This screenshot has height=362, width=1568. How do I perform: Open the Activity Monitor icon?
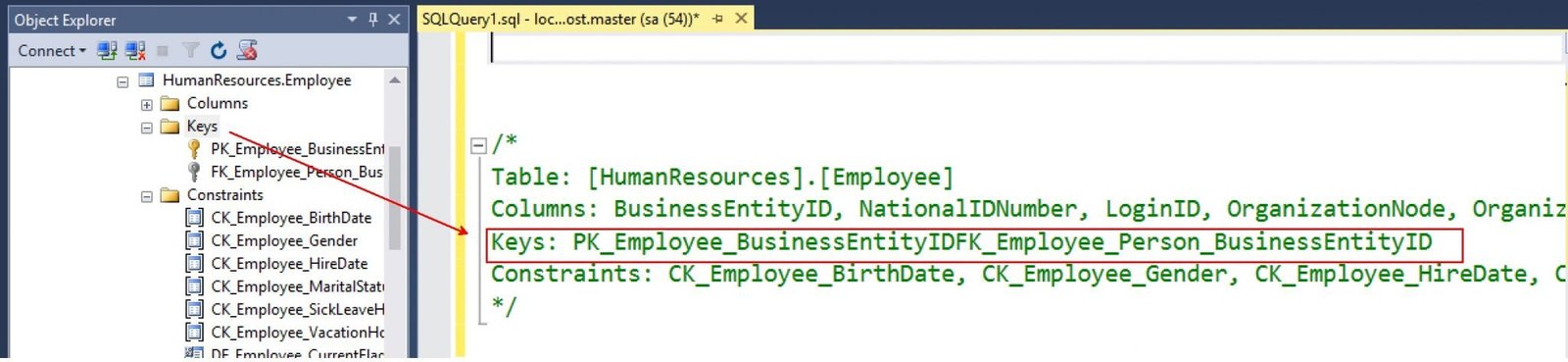coord(248,50)
